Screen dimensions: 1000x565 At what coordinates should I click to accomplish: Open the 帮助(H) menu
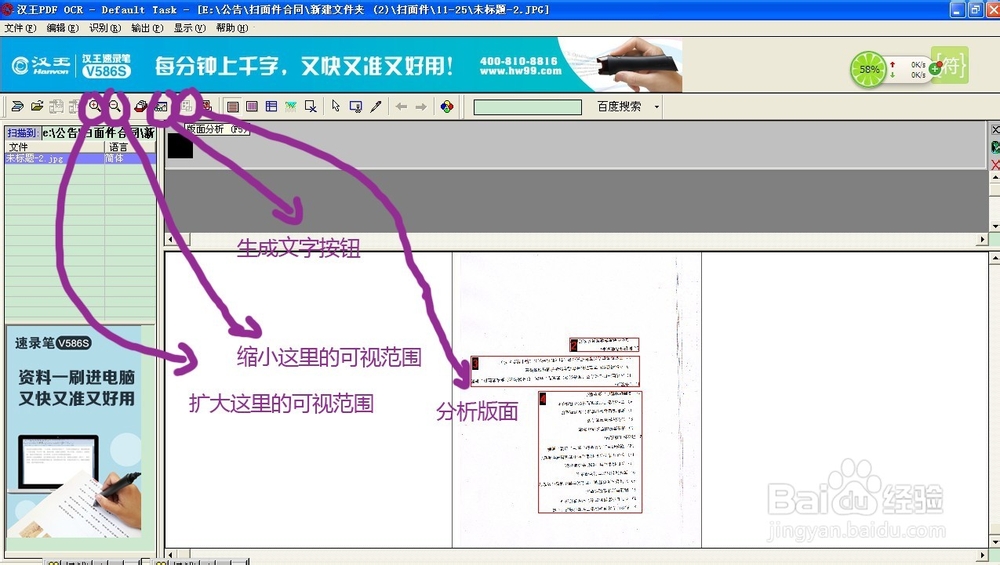232,28
